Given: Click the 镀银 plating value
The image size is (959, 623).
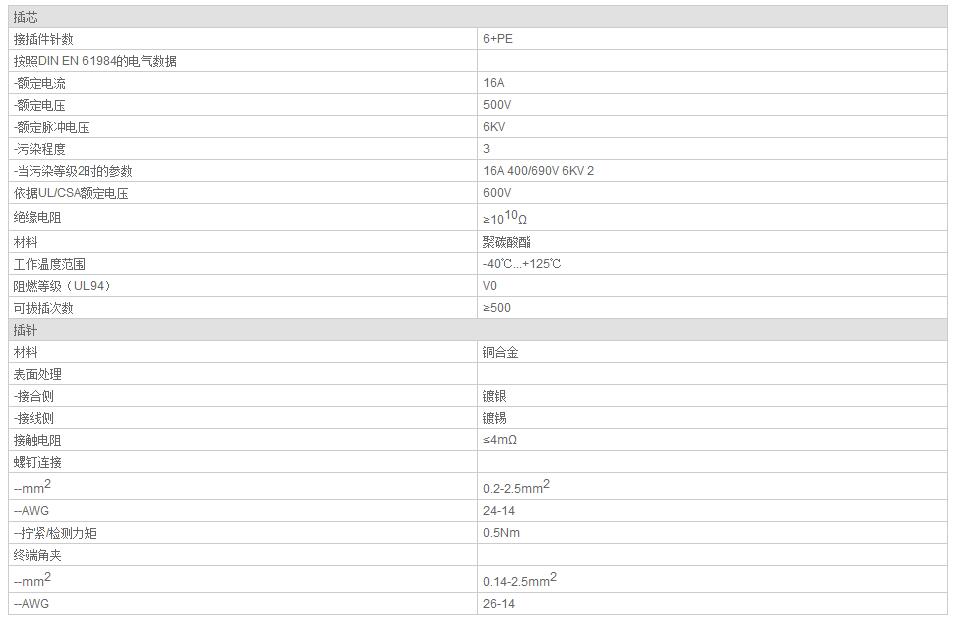Looking at the screenshot, I should coord(494,396).
